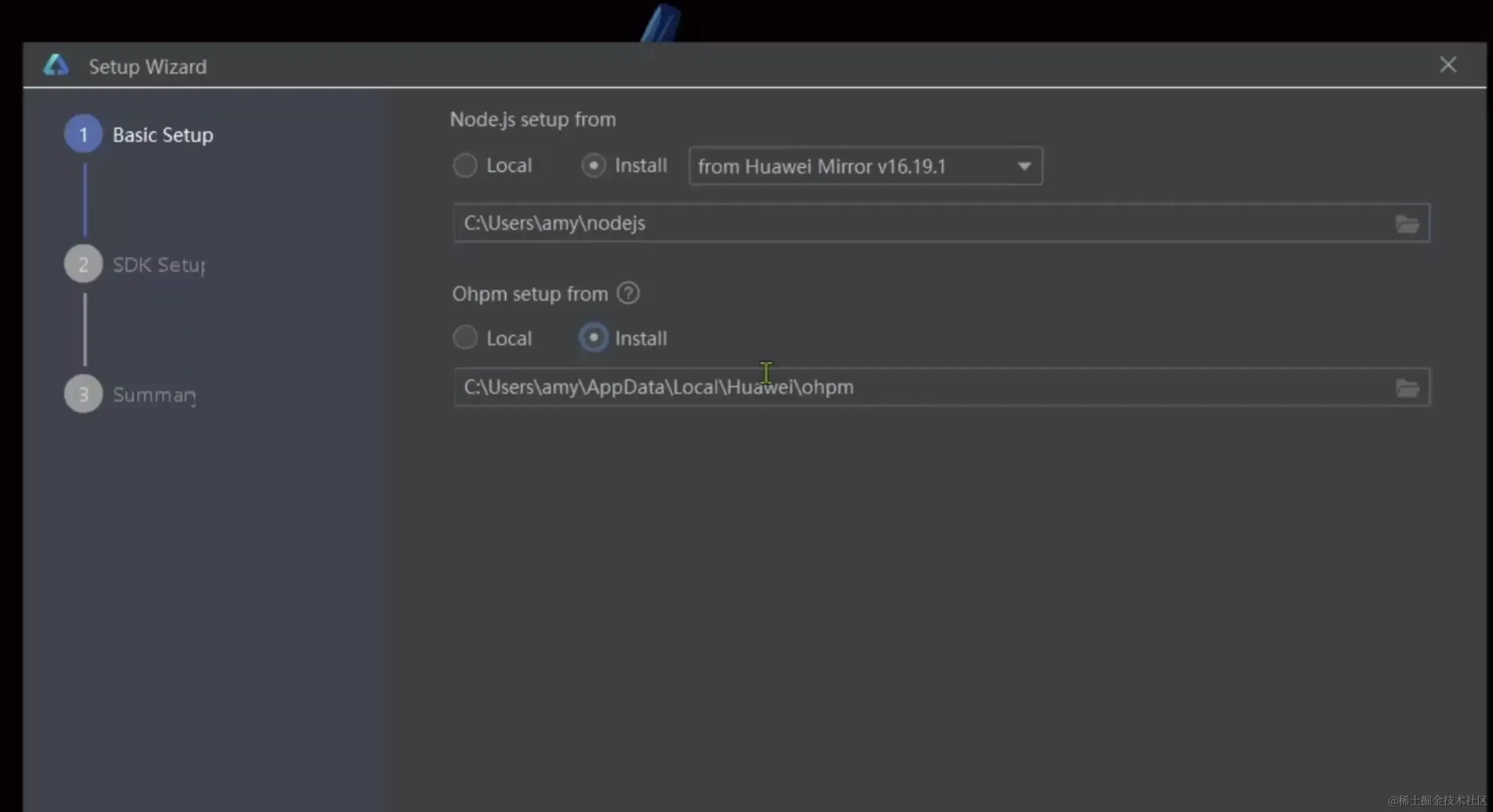
Task: Open the Ohpm setup help icon
Action: click(628, 293)
